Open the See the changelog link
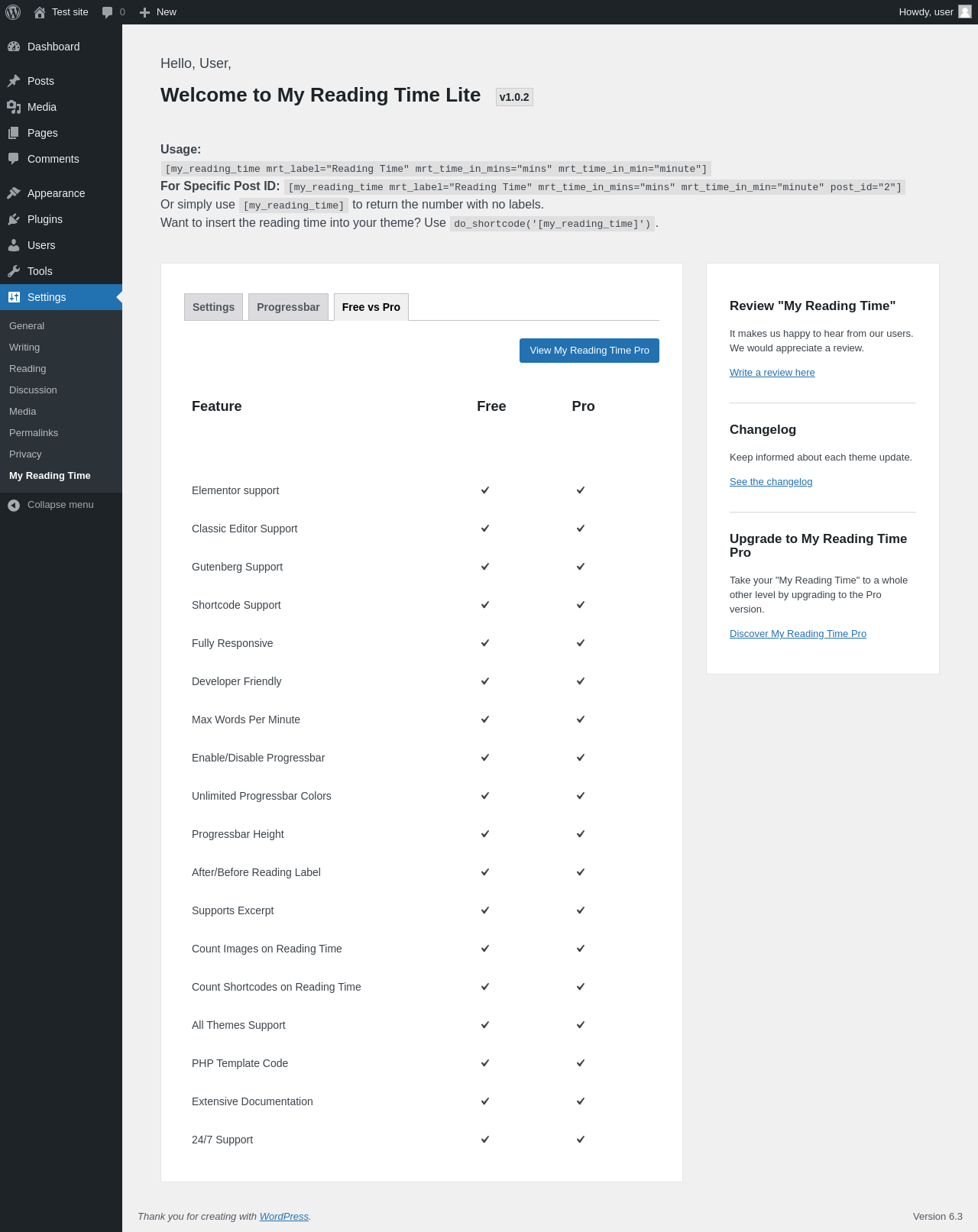The height and width of the screenshot is (1232, 978). pyautogui.click(x=771, y=482)
